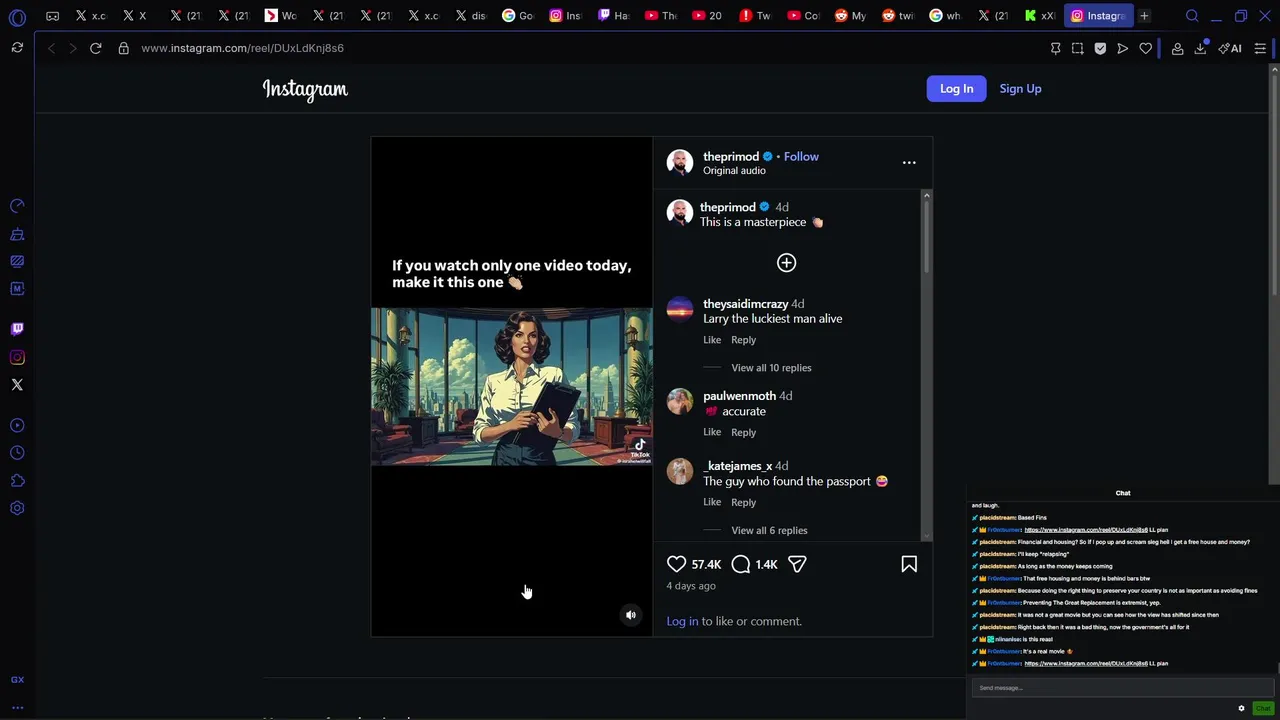Switch to the 'dis' X tab

point(470,16)
